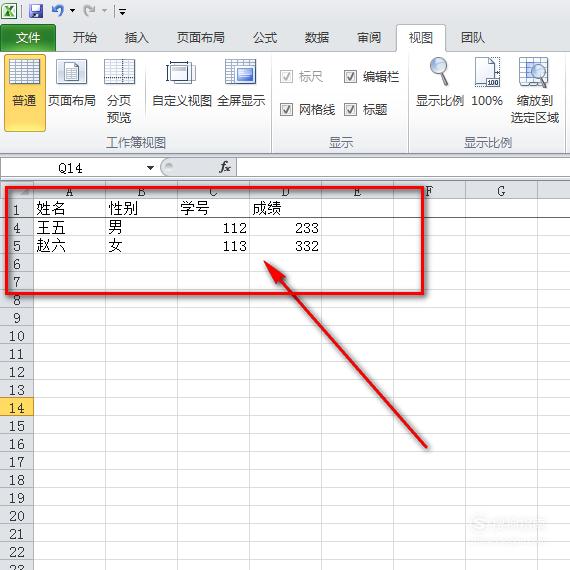
Task: Click the cell with value 113
Action: click(x=213, y=245)
